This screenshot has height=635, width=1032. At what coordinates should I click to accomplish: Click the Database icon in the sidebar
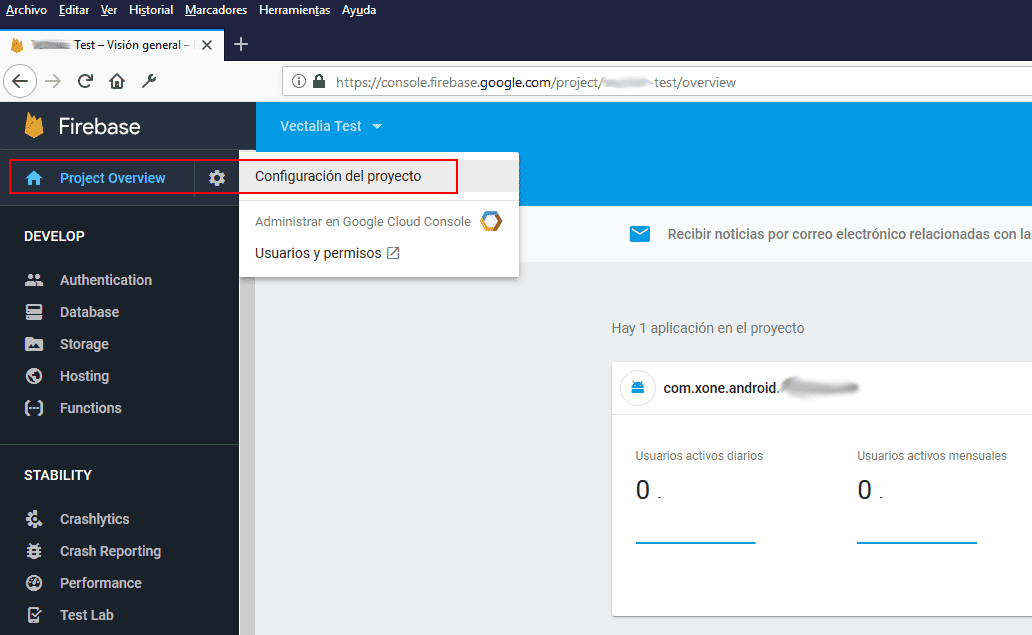tap(34, 312)
